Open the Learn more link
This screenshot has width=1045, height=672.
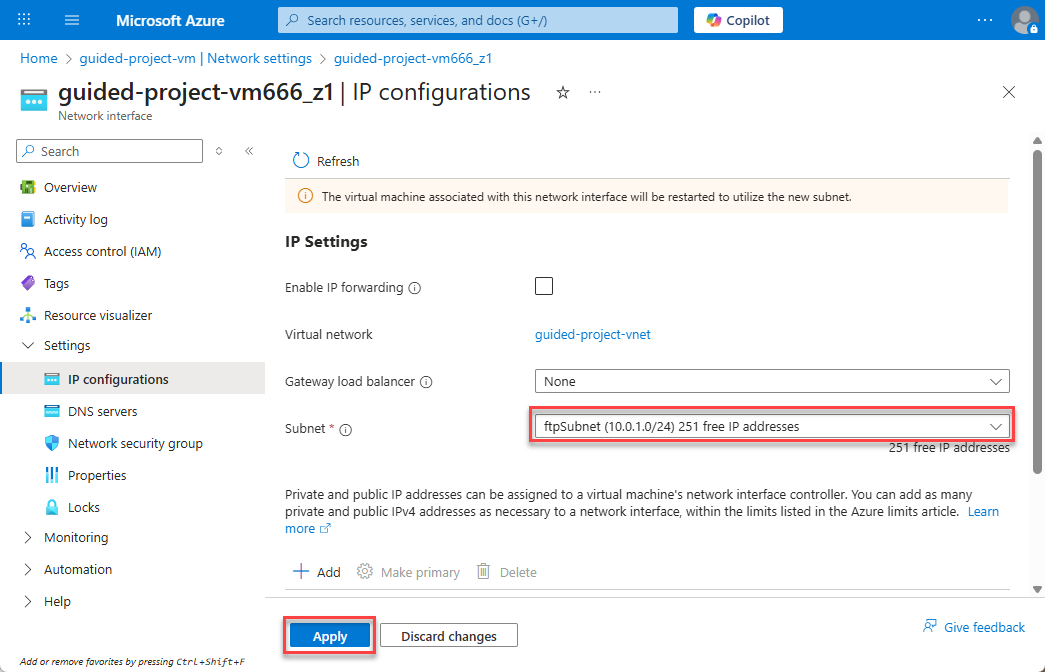[x=983, y=511]
